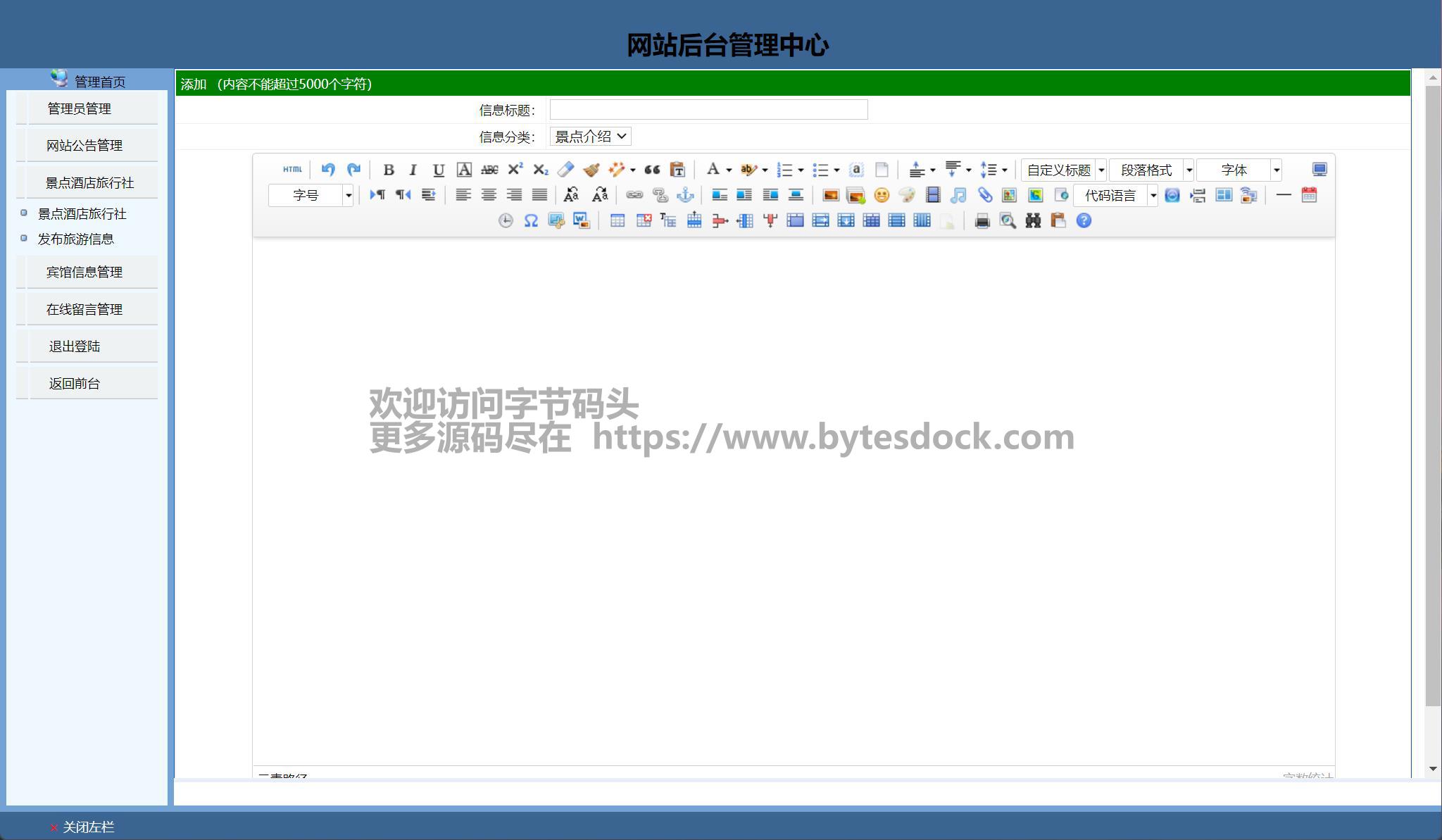Click the print icon
1442x840 pixels.
click(x=982, y=221)
